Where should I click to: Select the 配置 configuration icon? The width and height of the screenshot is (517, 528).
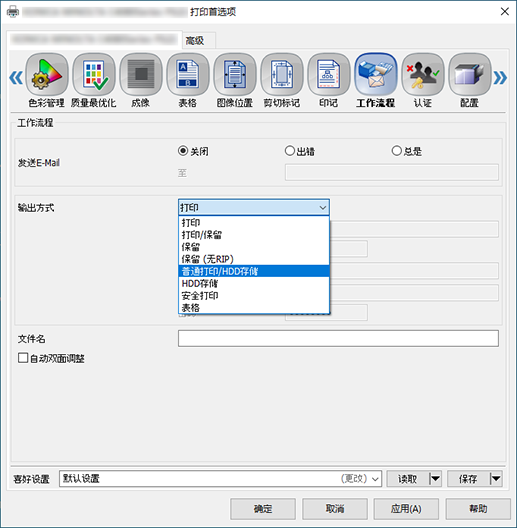(470, 75)
